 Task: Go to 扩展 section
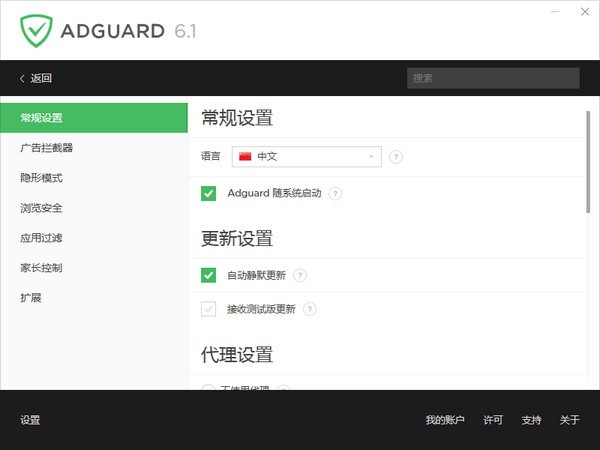31,298
